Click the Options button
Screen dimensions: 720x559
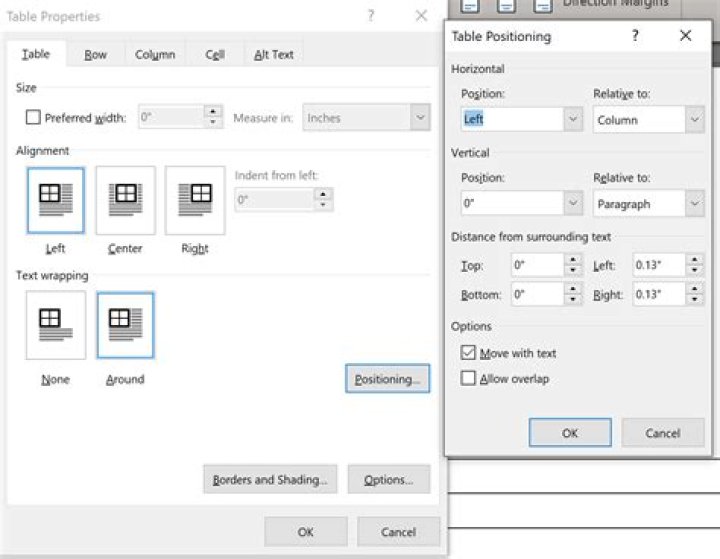point(389,480)
